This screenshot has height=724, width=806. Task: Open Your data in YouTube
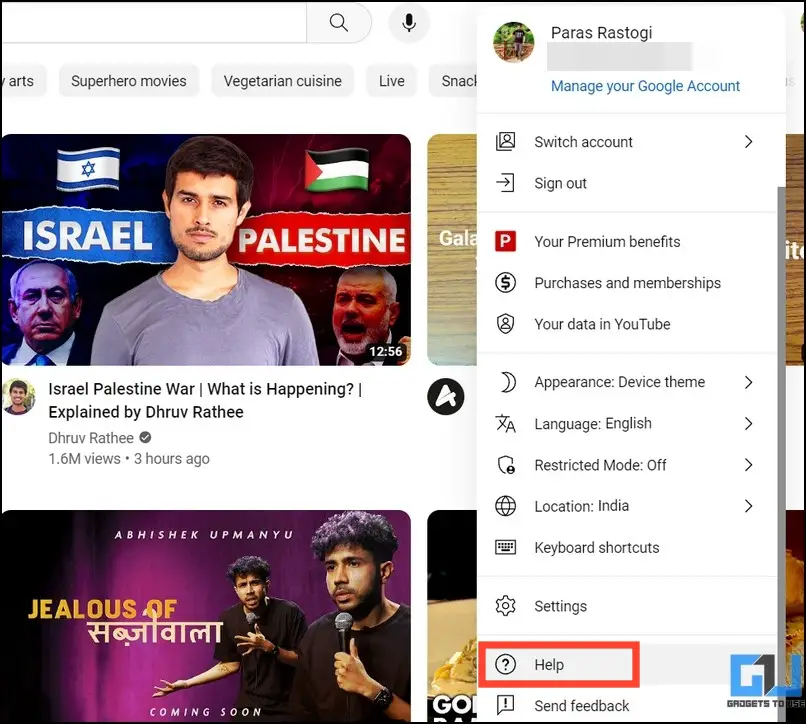627,324
